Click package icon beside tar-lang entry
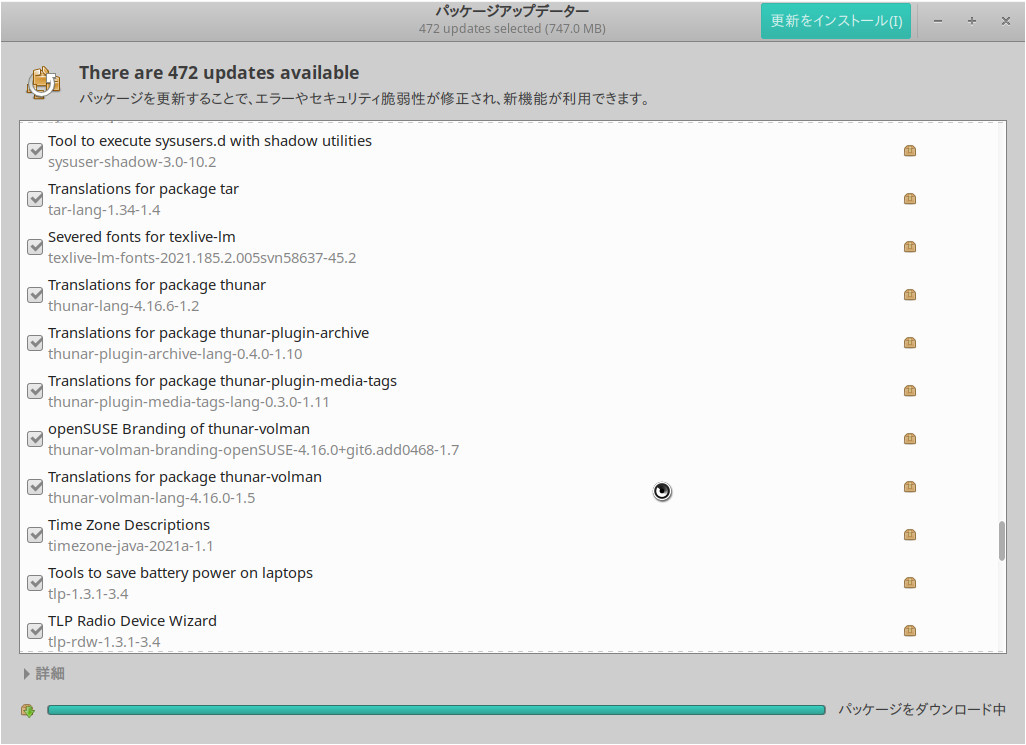This screenshot has height=745, width=1026. tap(910, 199)
